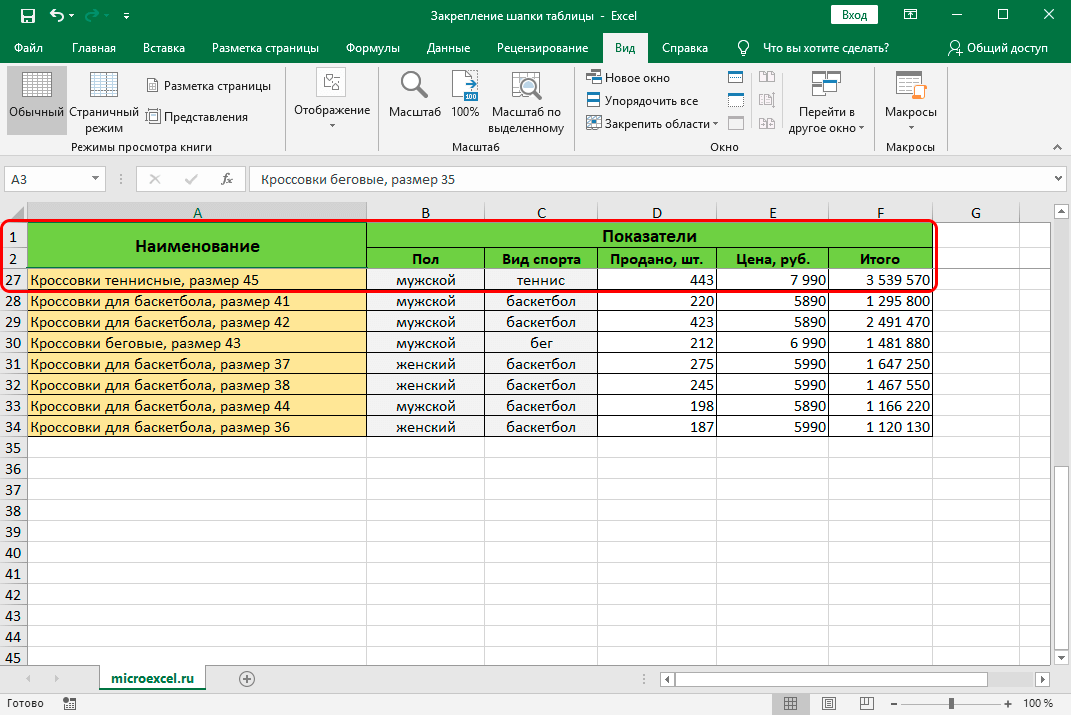Open the Рецензирование tab
Screen dimensions: 1071x715
coord(542,48)
